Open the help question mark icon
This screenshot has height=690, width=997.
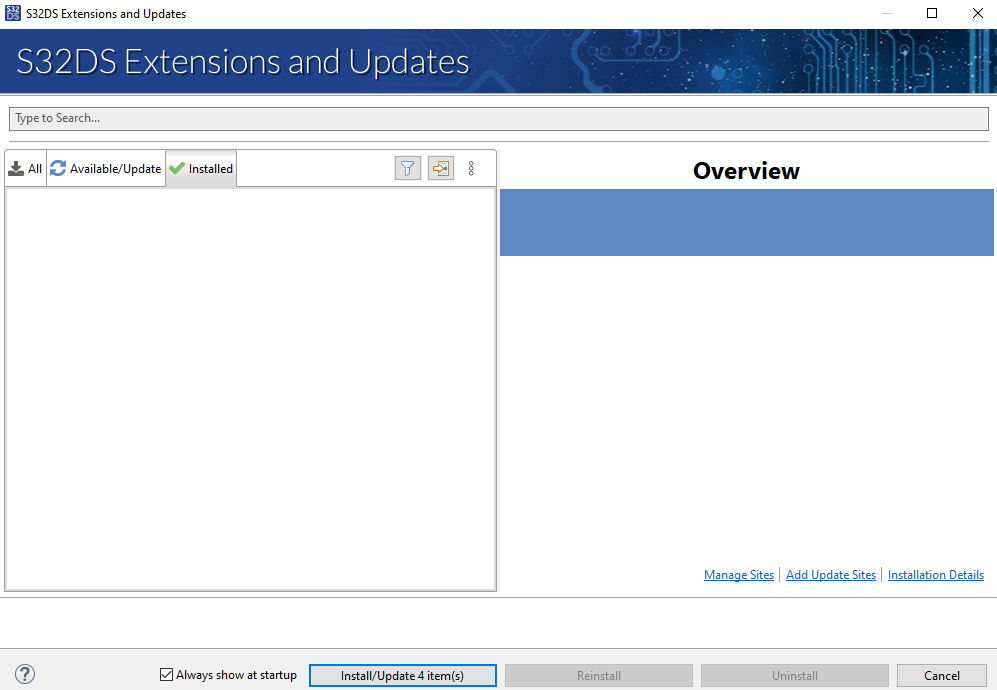pos(24,675)
